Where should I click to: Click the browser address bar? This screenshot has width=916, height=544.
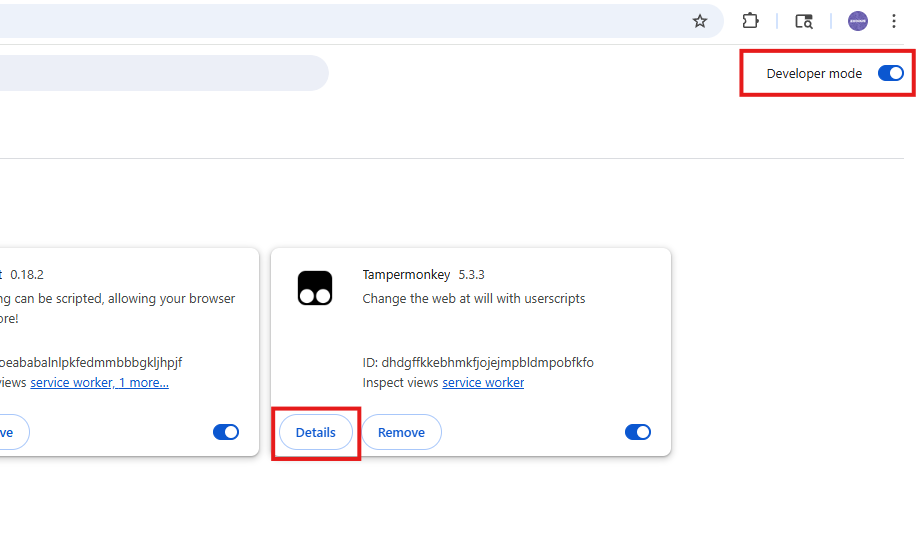362,21
